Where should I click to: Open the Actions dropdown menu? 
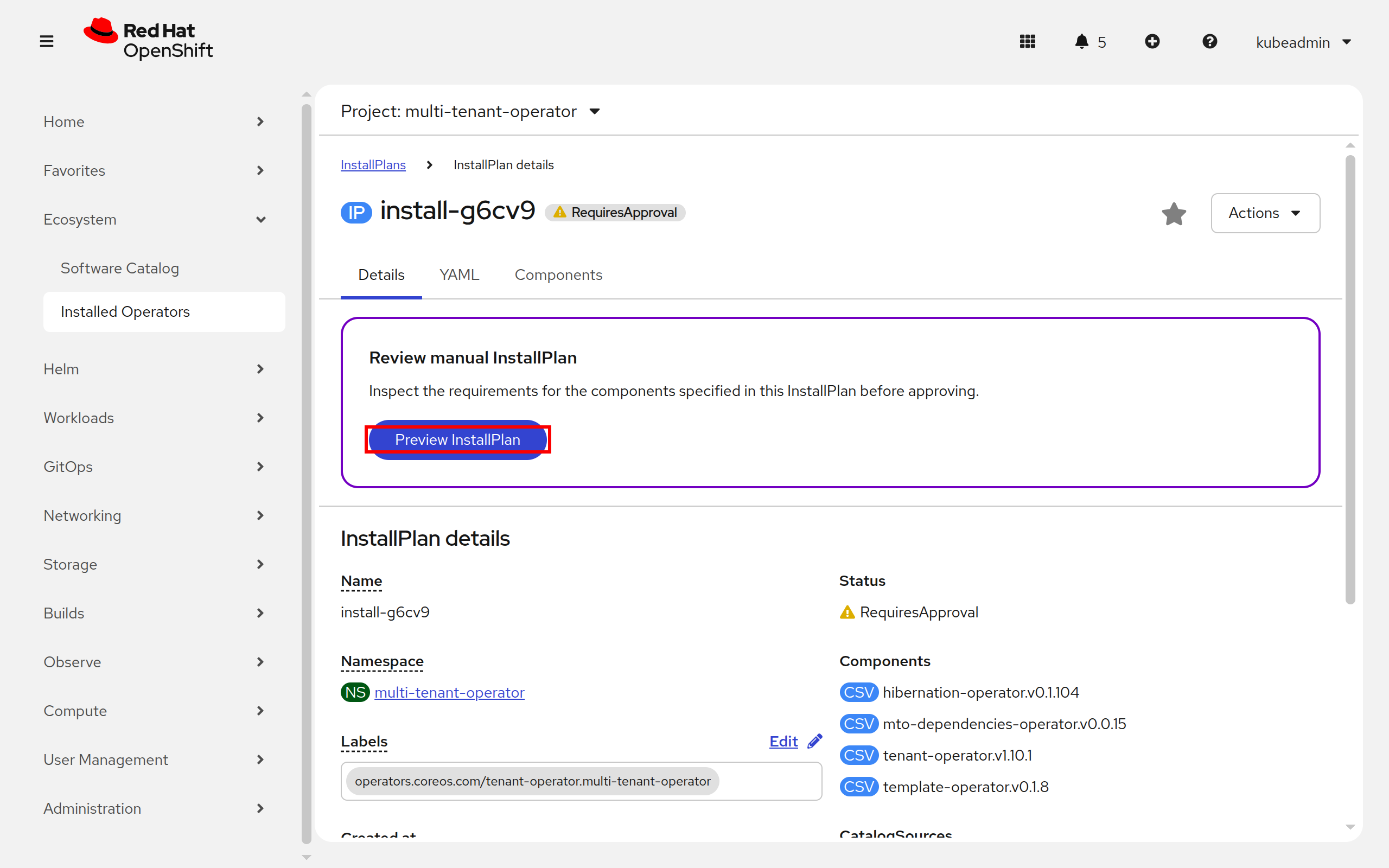(1265, 213)
